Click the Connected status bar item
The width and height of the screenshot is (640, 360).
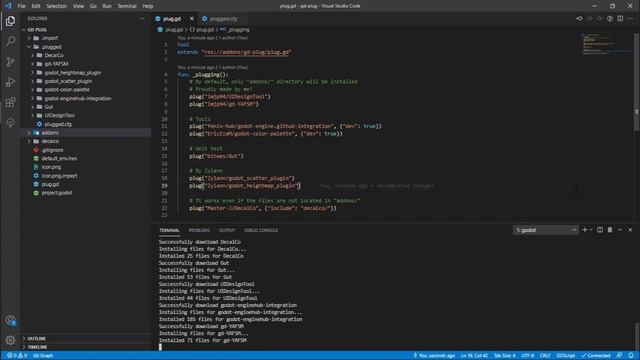596,356
